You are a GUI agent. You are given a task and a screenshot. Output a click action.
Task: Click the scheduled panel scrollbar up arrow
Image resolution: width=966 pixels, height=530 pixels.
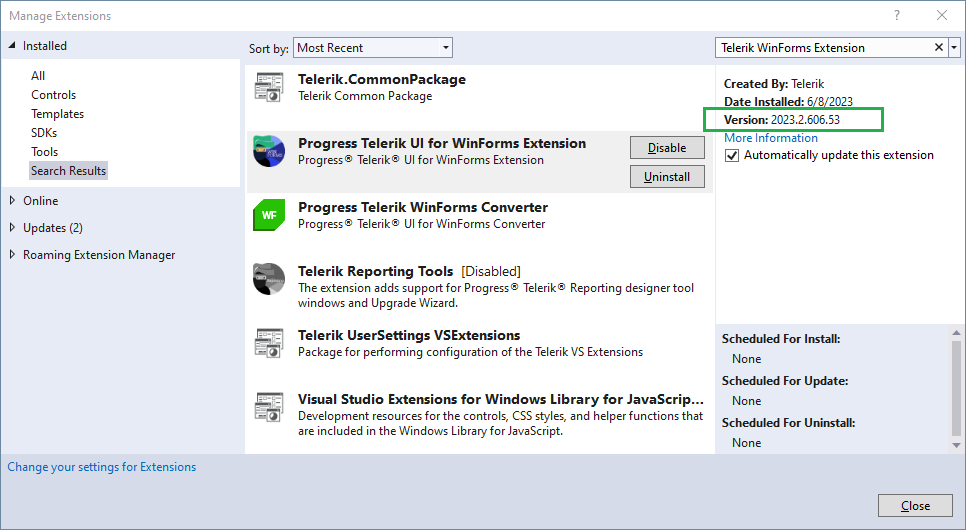(x=956, y=333)
